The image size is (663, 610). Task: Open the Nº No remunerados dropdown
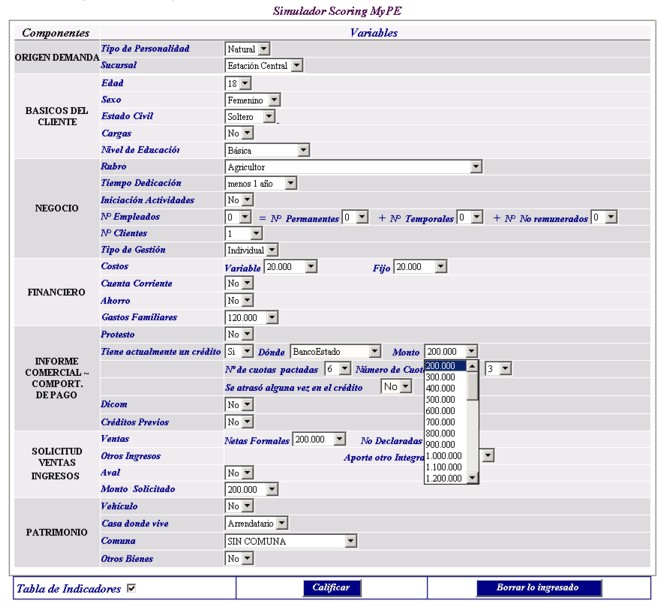click(604, 217)
